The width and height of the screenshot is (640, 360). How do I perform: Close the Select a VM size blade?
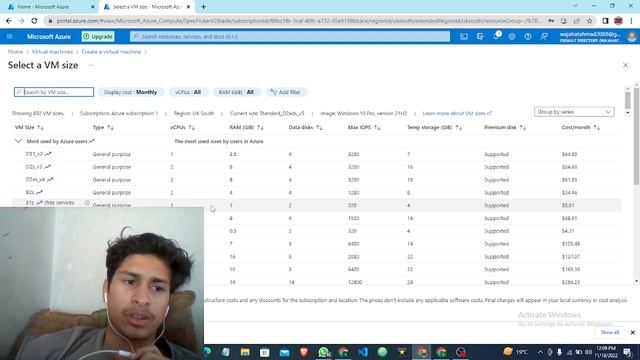click(x=625, y=65)
